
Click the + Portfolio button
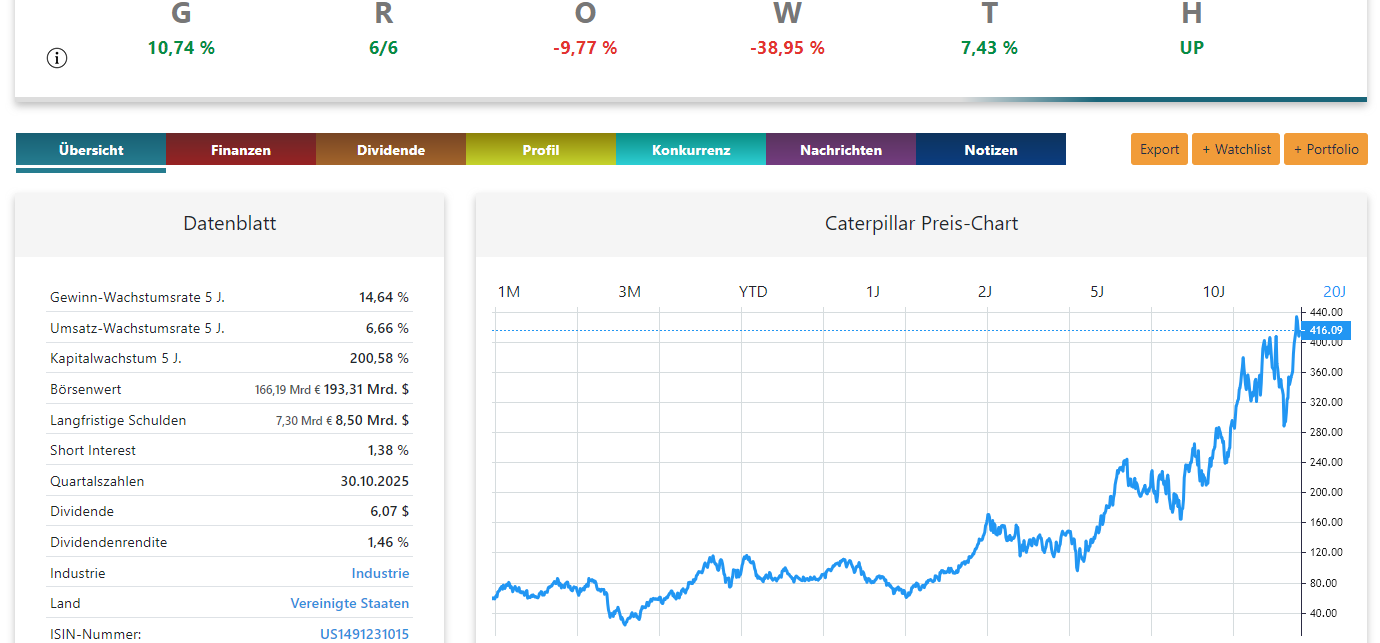pyautogui.click(x=1326, y=149)
